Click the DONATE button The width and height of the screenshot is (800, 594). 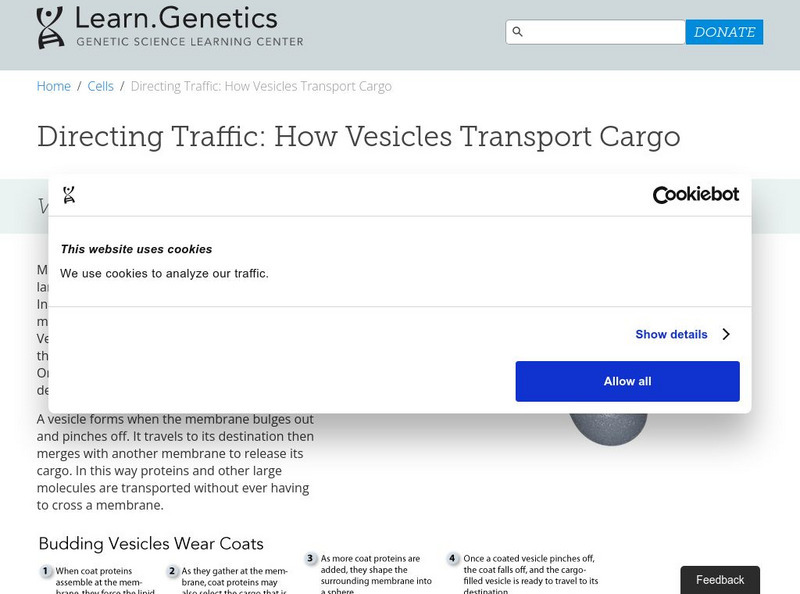tap(724, 32)
